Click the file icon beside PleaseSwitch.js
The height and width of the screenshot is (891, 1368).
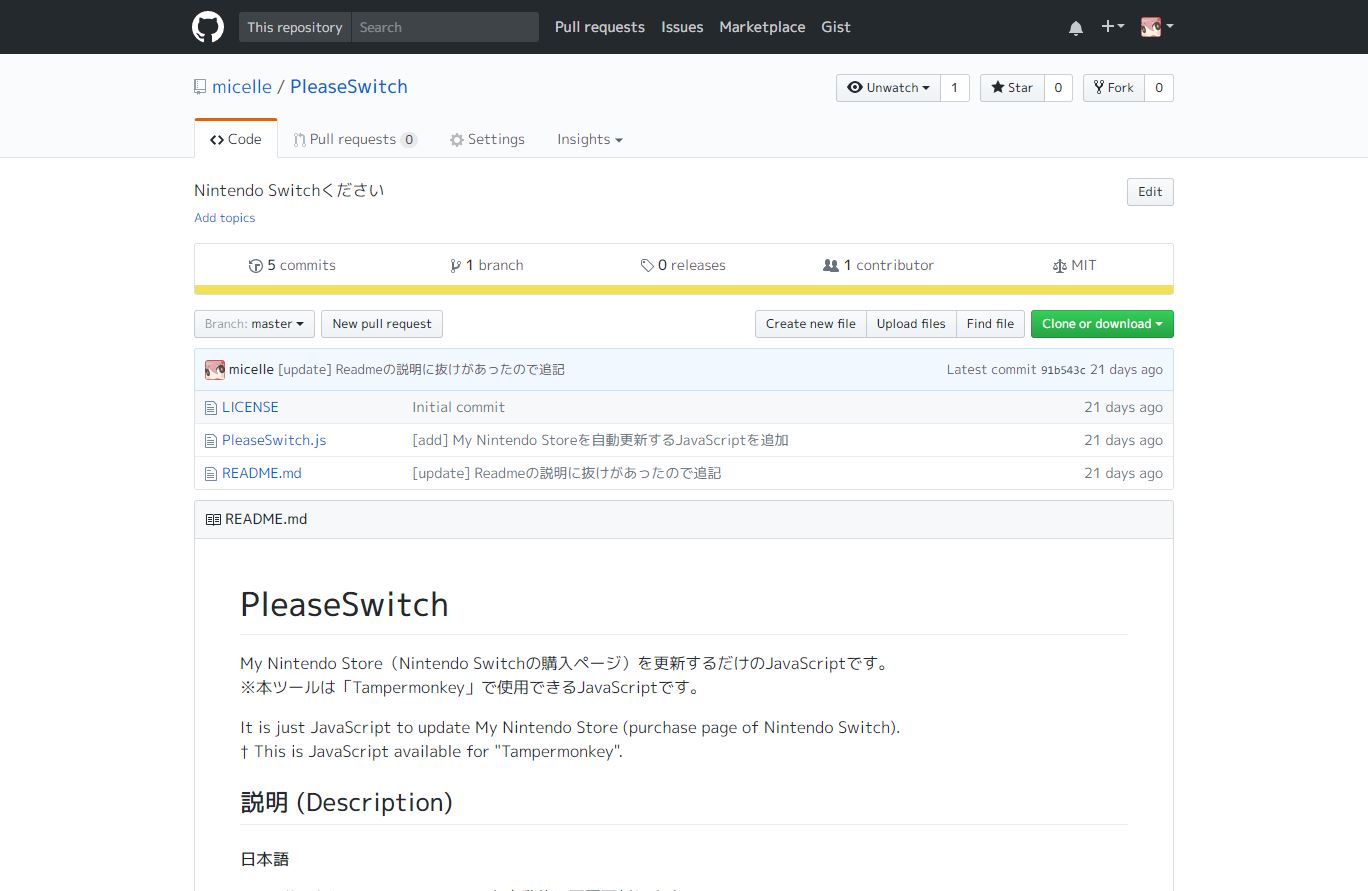point(211,440)
